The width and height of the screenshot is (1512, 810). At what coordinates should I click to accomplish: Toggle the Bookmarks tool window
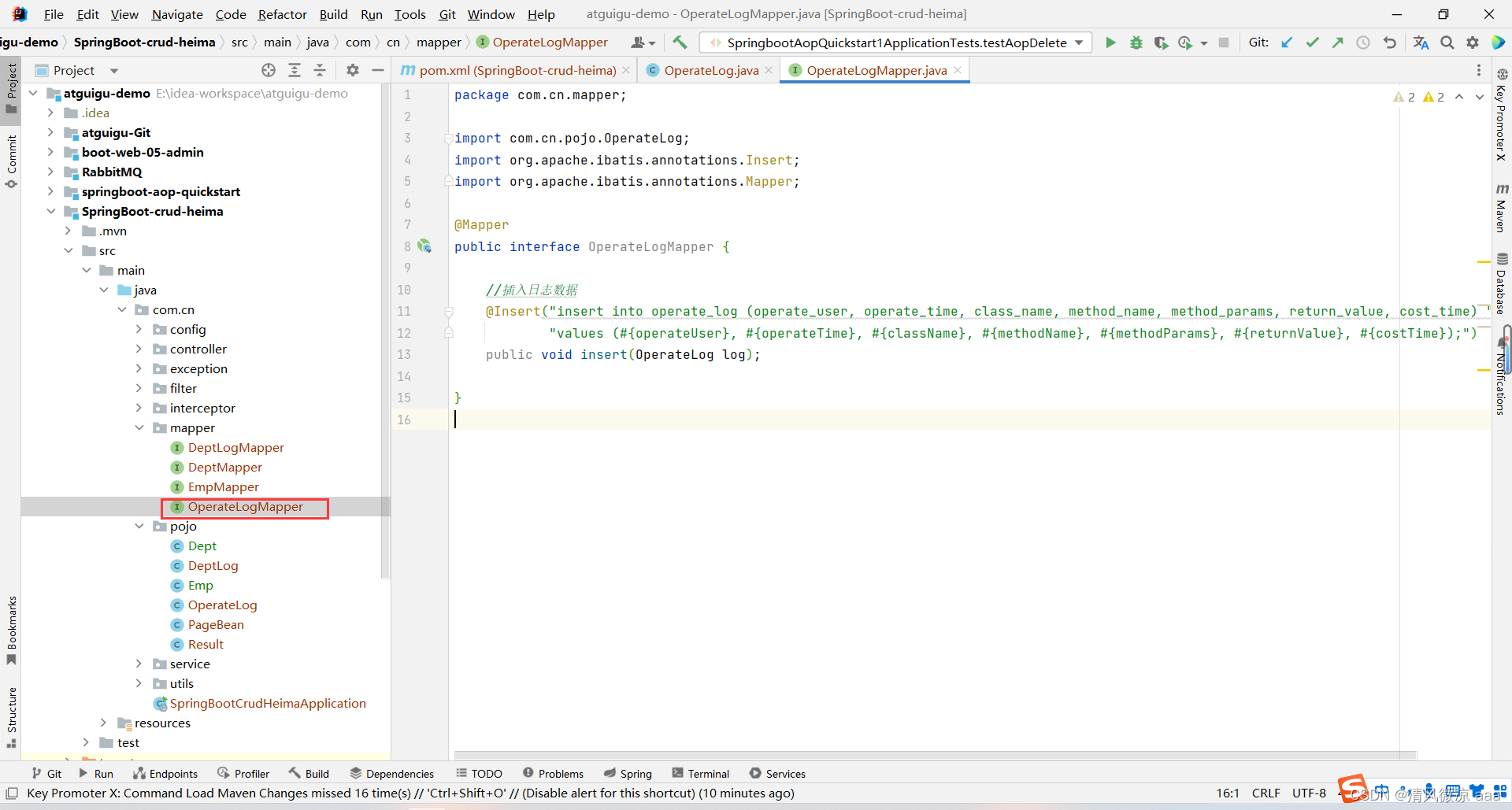[11, 630]
